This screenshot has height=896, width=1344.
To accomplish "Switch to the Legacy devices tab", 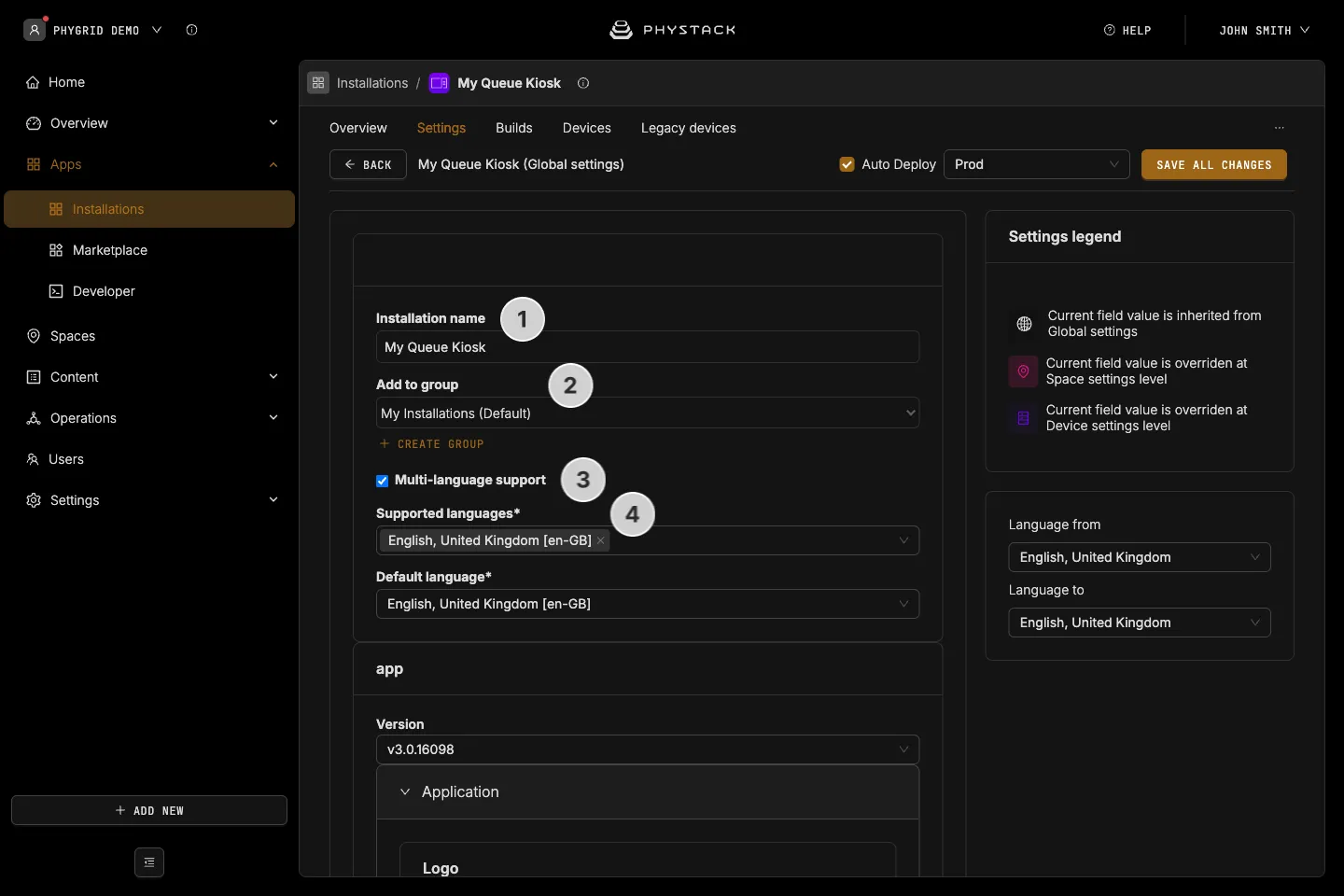I will [x=689, y=128].
